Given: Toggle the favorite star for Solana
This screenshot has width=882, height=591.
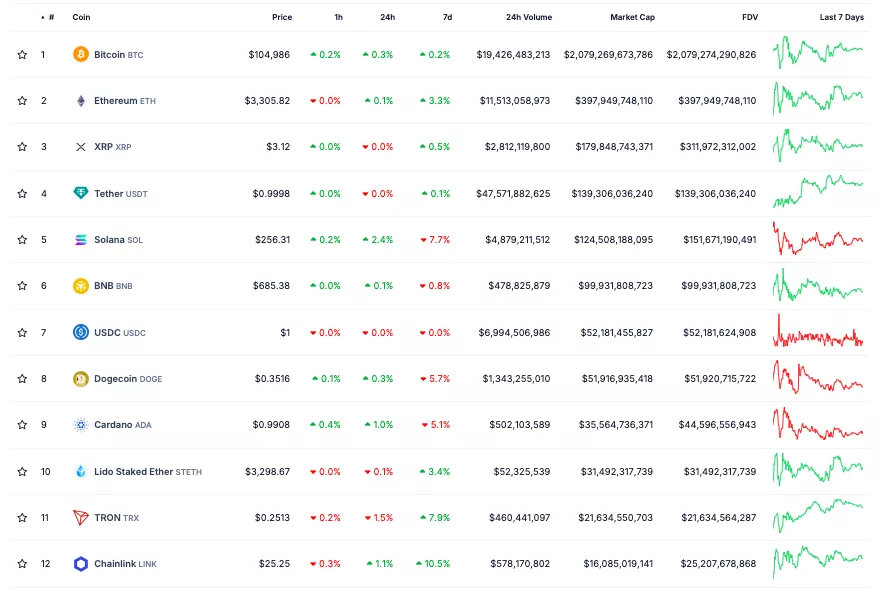Looking at the screenshot, I should 22,240.
